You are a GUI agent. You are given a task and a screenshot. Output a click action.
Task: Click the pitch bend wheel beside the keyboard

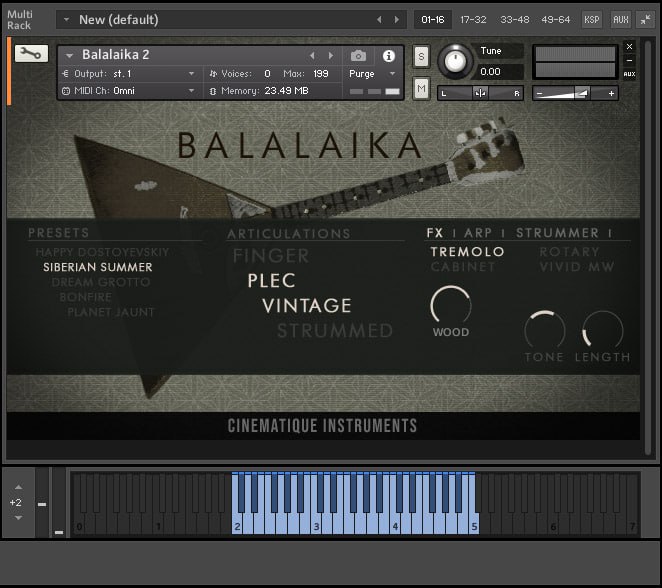point(42,502)
